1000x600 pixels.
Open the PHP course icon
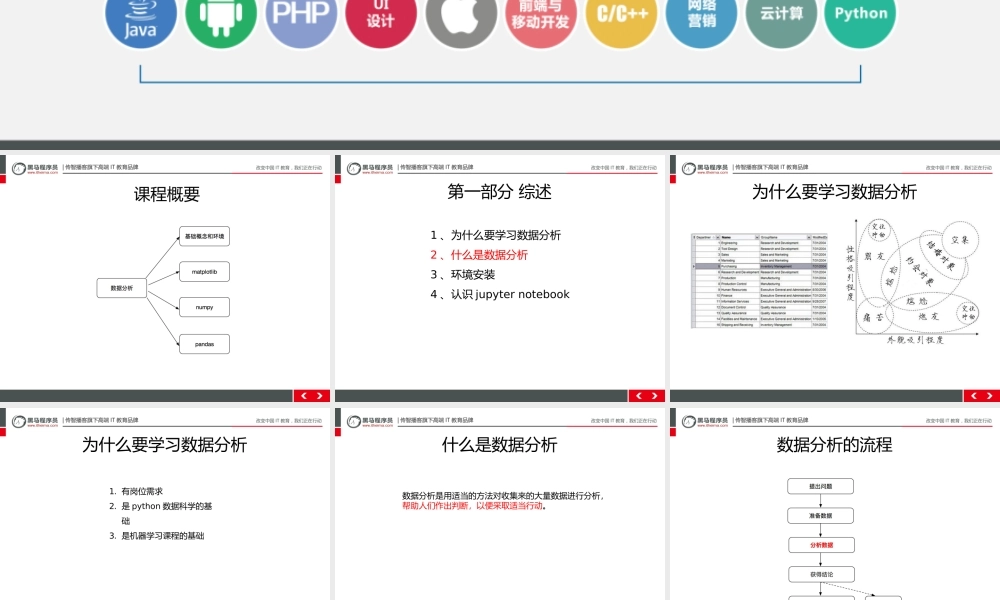click(x=301, y=17)
